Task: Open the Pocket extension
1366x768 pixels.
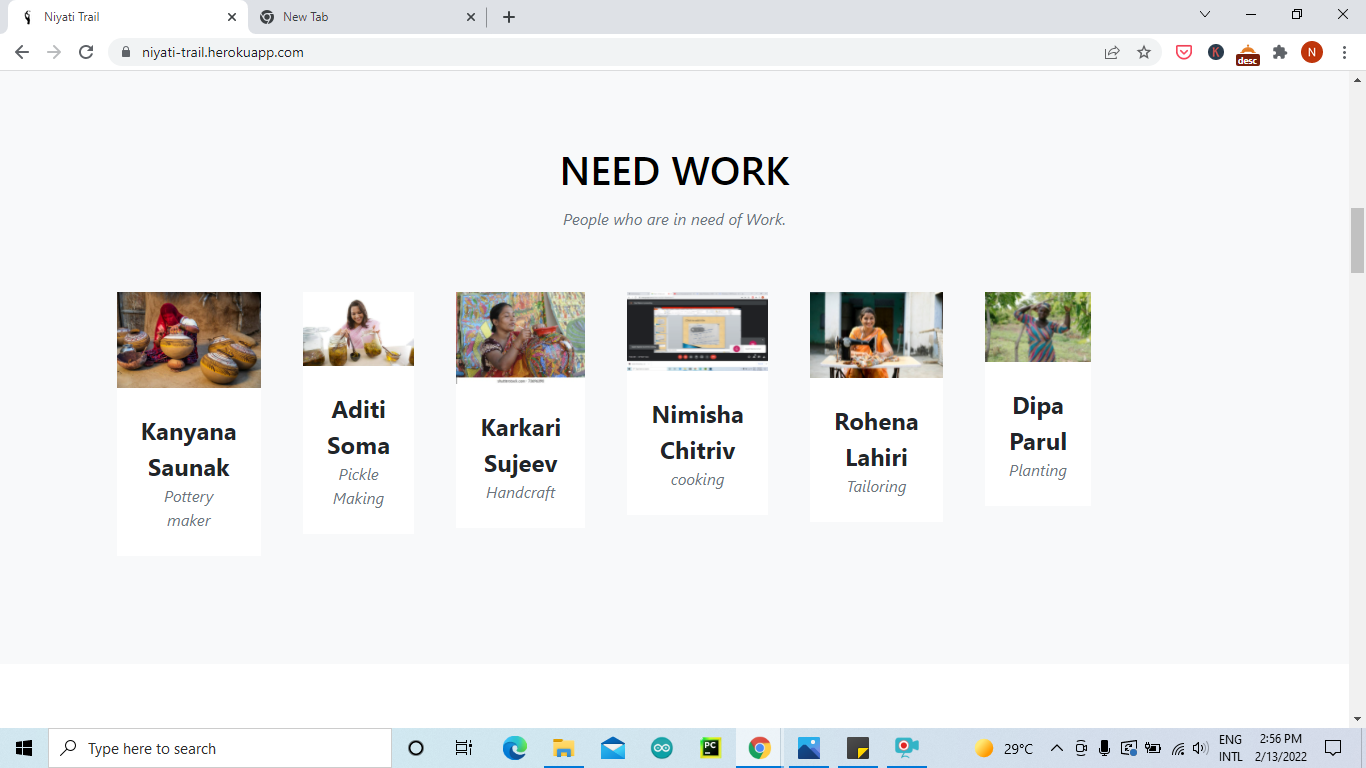Action: pyautogui.click(x=1183, y=51)
